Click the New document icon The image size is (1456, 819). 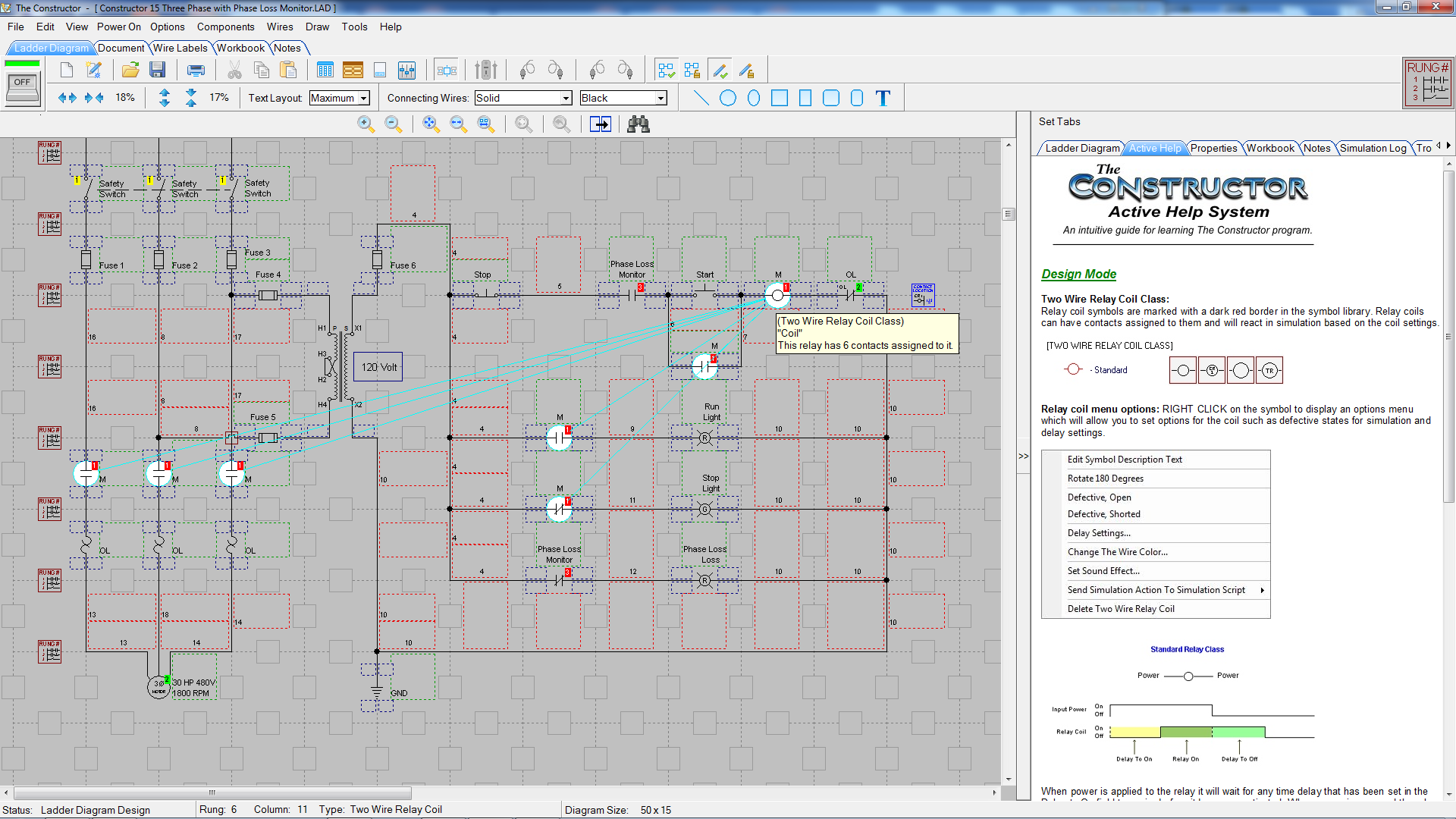[67, 71]
